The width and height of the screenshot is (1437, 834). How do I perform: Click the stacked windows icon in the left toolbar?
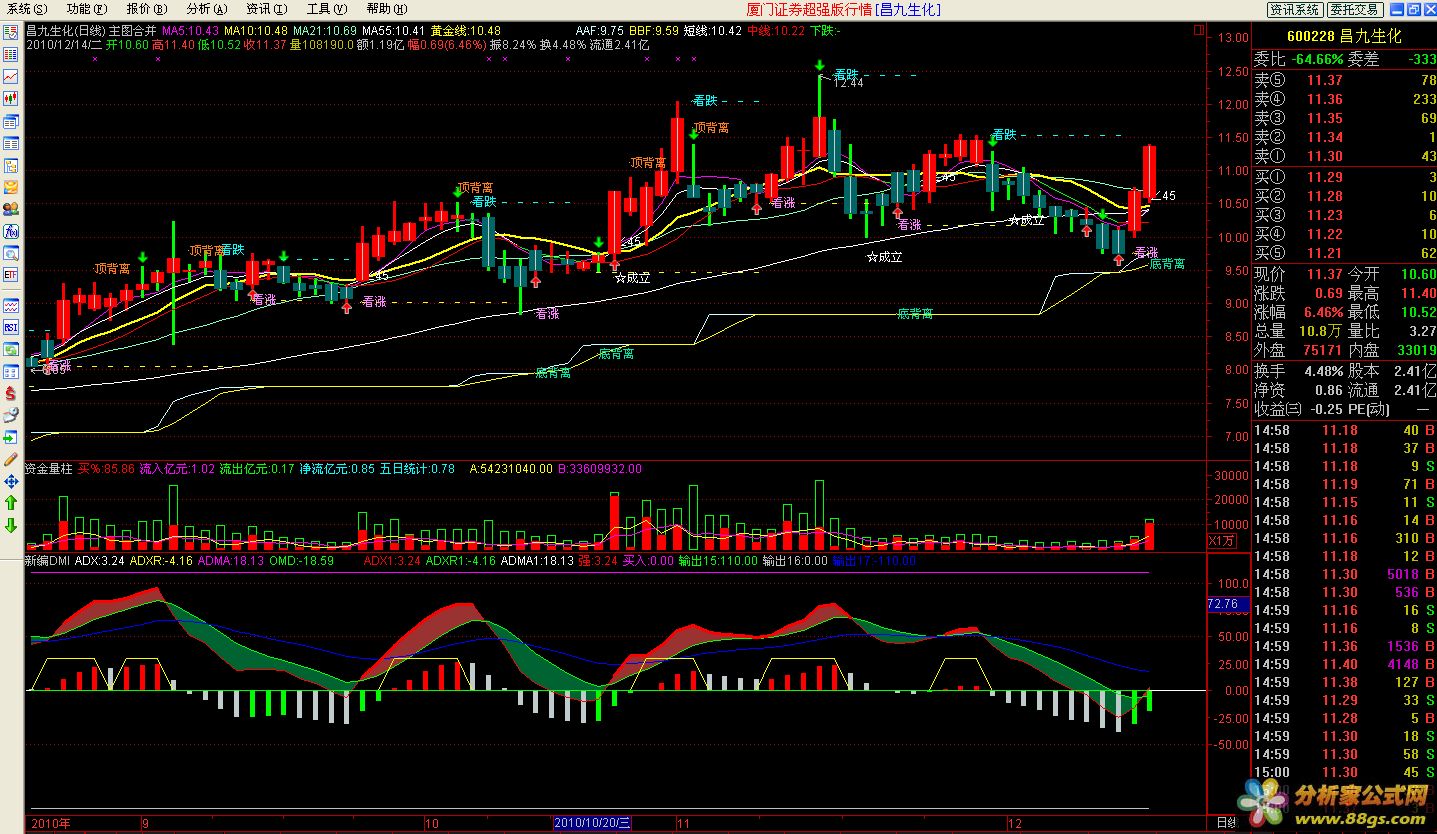pos(11,121)
